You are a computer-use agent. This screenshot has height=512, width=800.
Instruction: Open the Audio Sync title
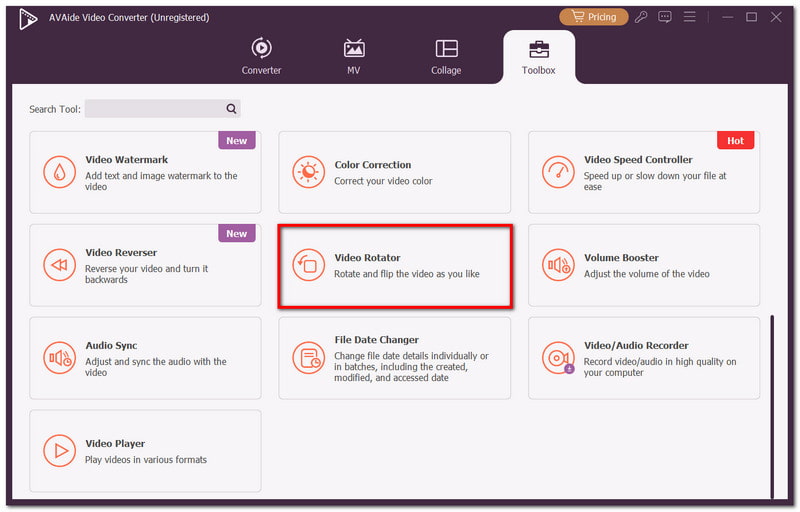(x=111, y=345)
